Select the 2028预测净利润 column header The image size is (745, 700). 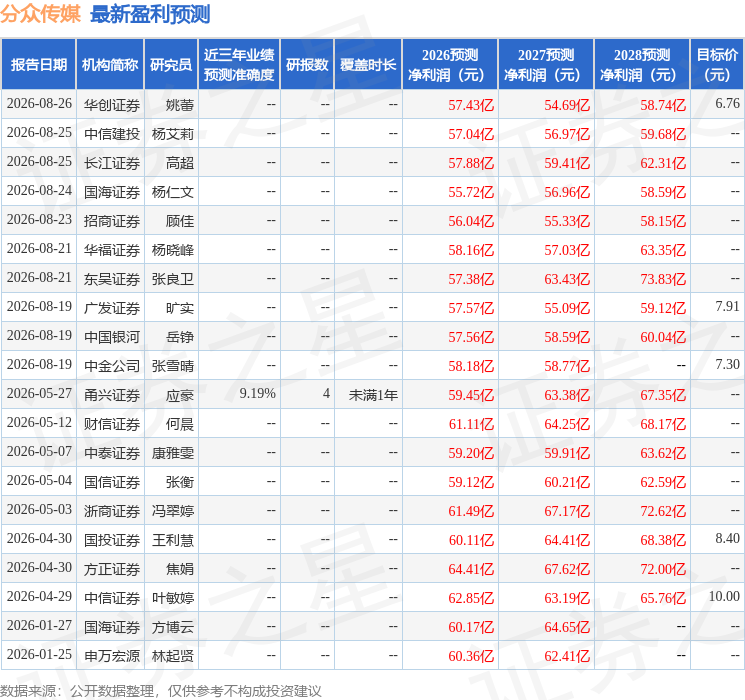[x=642, y=65]
